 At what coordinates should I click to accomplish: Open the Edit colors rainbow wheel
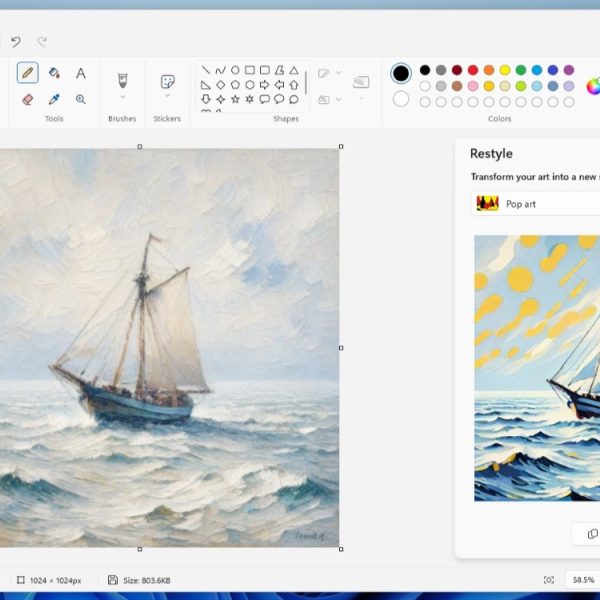click(x=593, y=85)
